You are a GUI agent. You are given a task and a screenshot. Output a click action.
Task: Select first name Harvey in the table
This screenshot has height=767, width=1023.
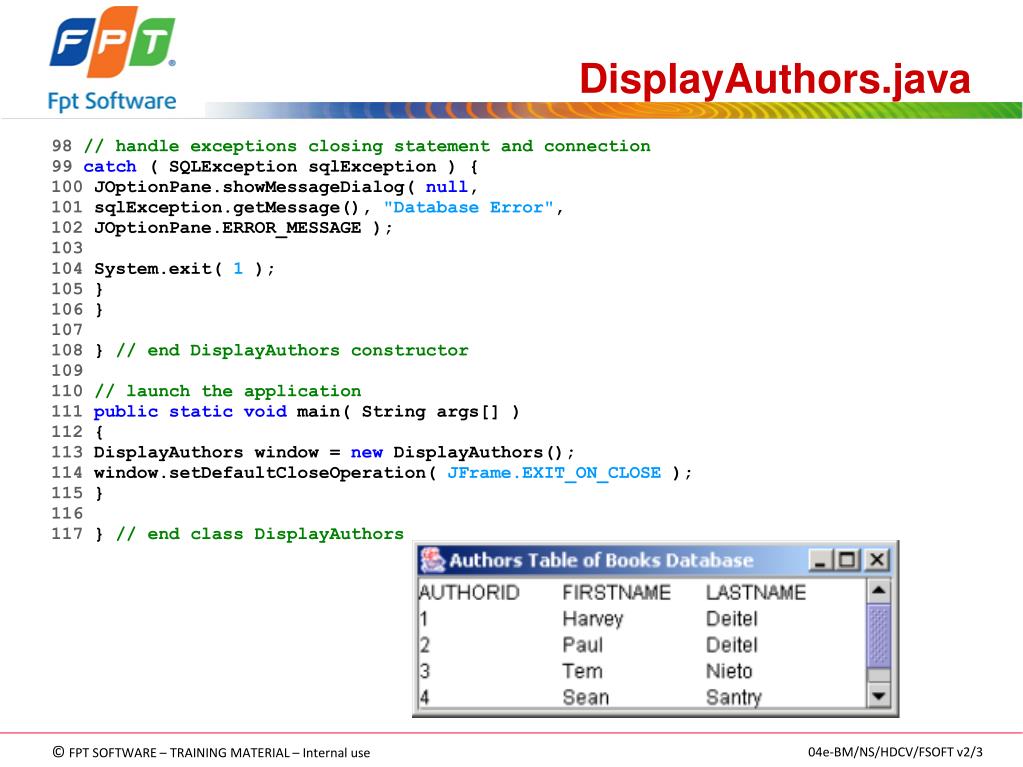[x=593, y=619]
